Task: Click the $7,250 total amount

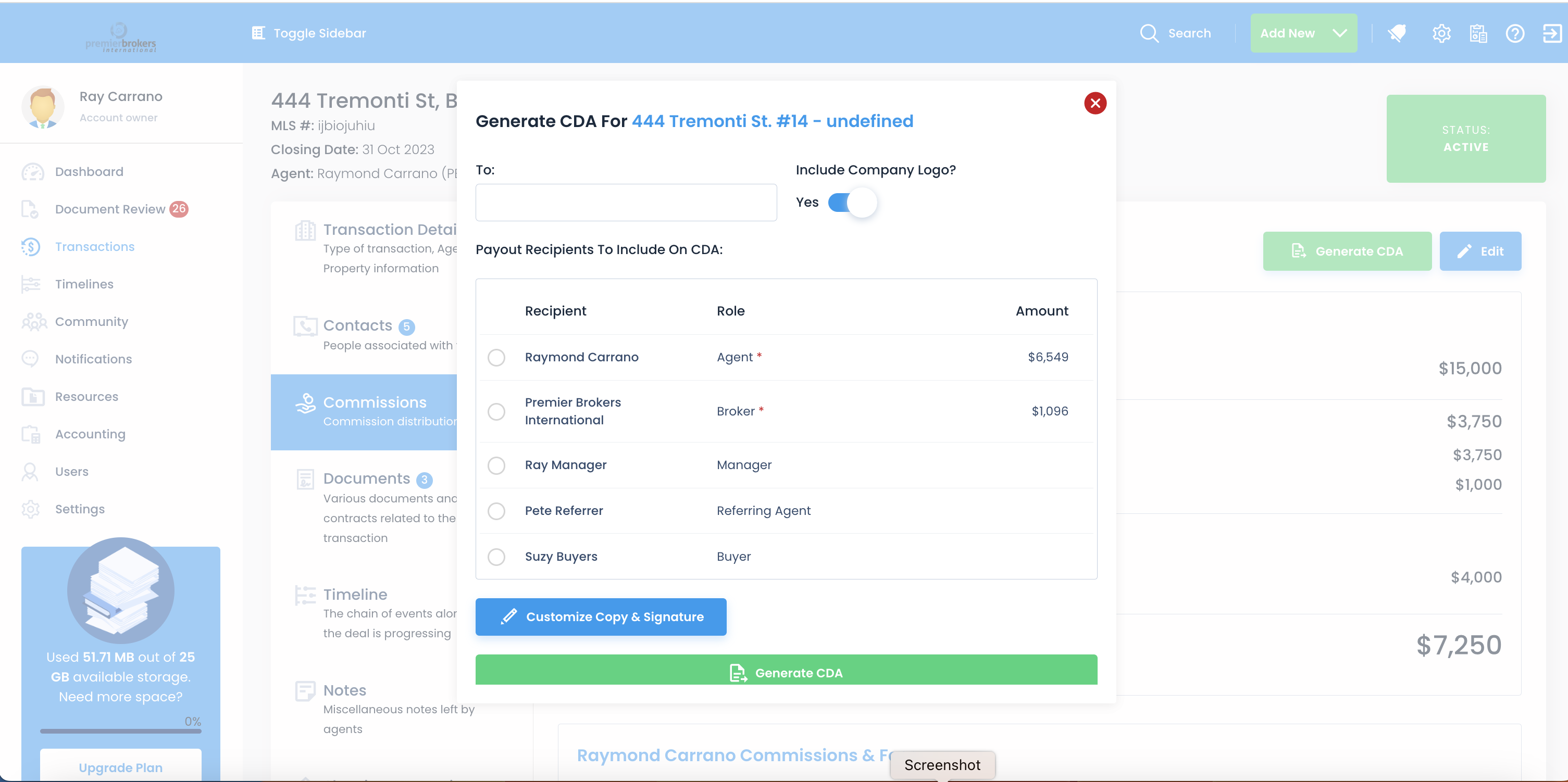Action: 1459,645
